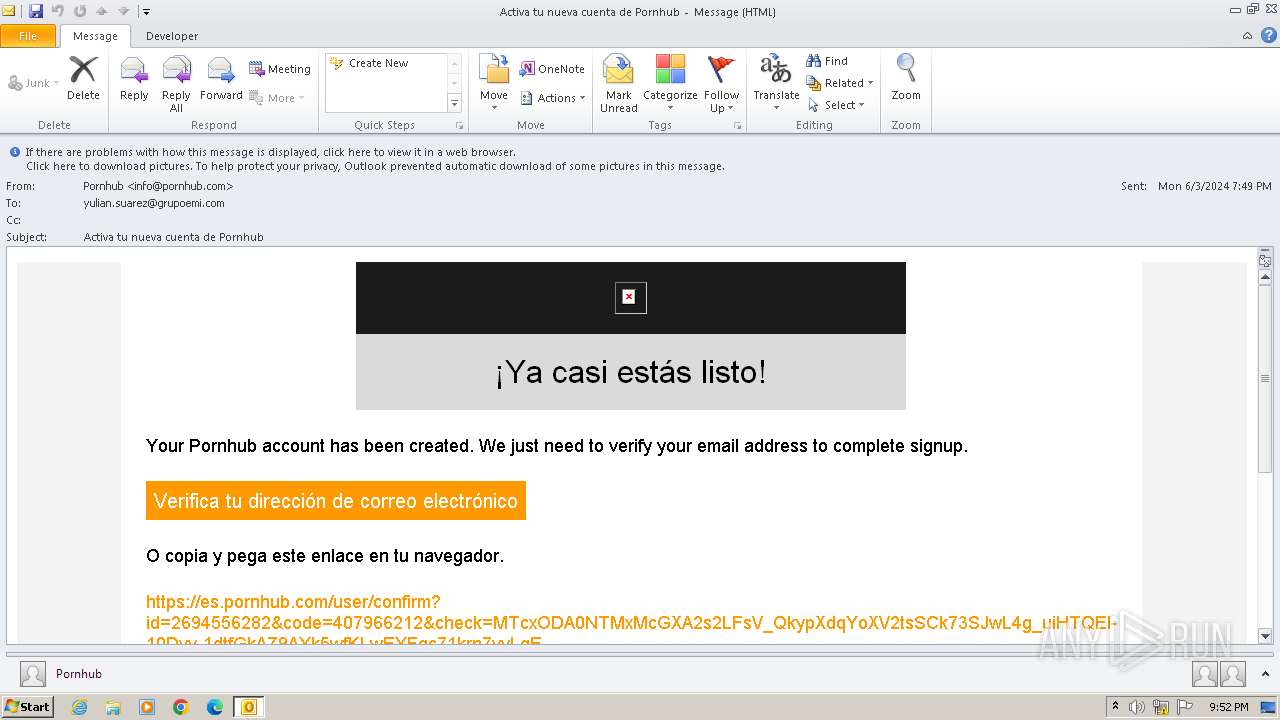Forward this email

point(221,78)
